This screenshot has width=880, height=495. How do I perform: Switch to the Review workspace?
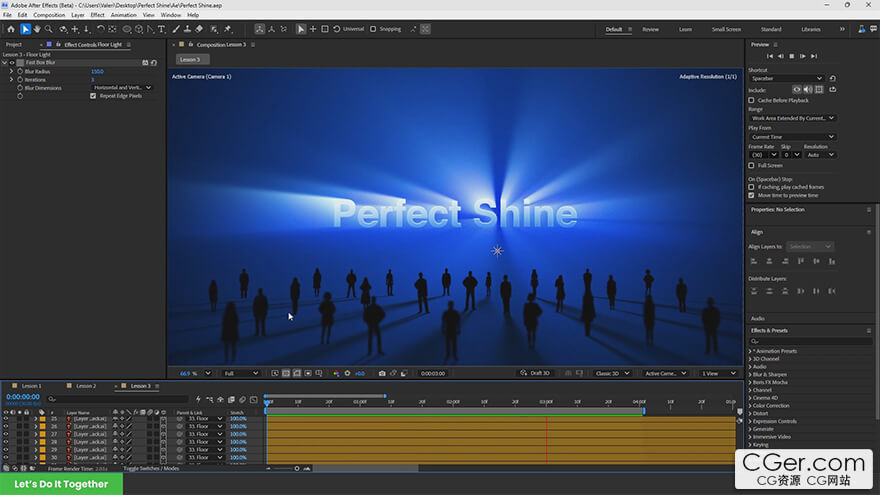tap(650, 29)
